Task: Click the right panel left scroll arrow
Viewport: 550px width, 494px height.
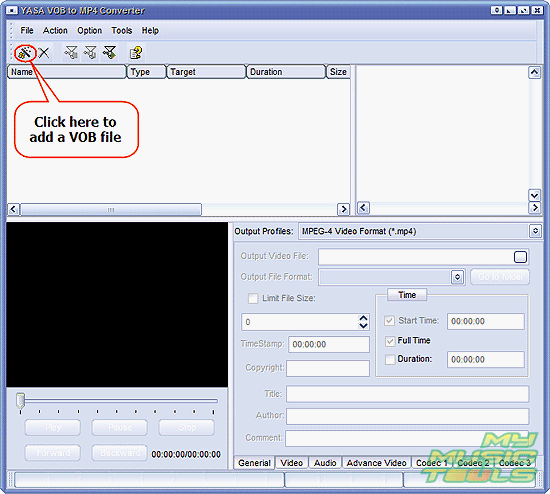Action: tap(363, 208)
